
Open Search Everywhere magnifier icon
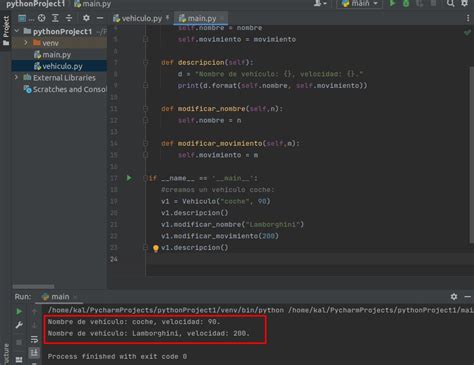(450, 3)
